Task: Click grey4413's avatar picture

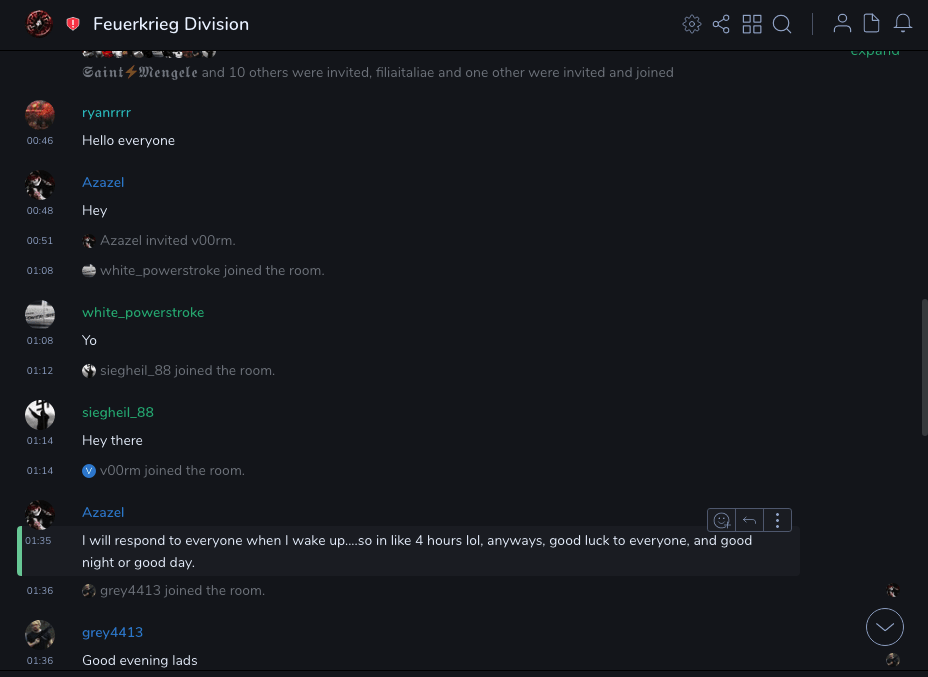Action: [40, 635]
